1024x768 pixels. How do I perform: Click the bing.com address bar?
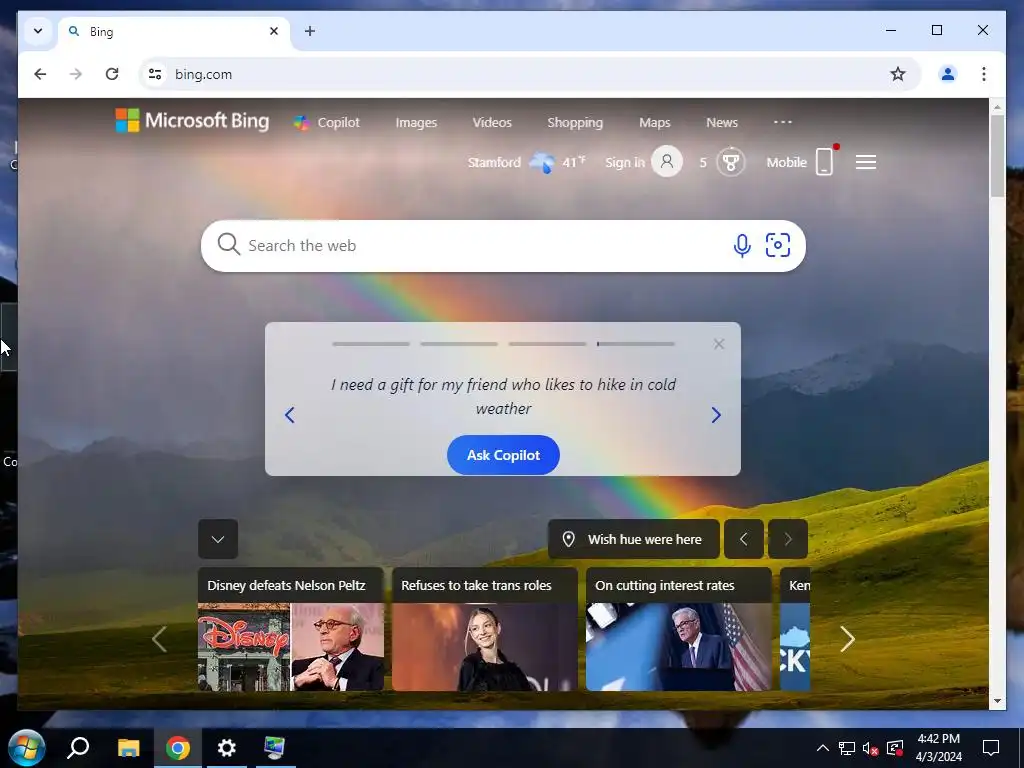pos(529,74)
